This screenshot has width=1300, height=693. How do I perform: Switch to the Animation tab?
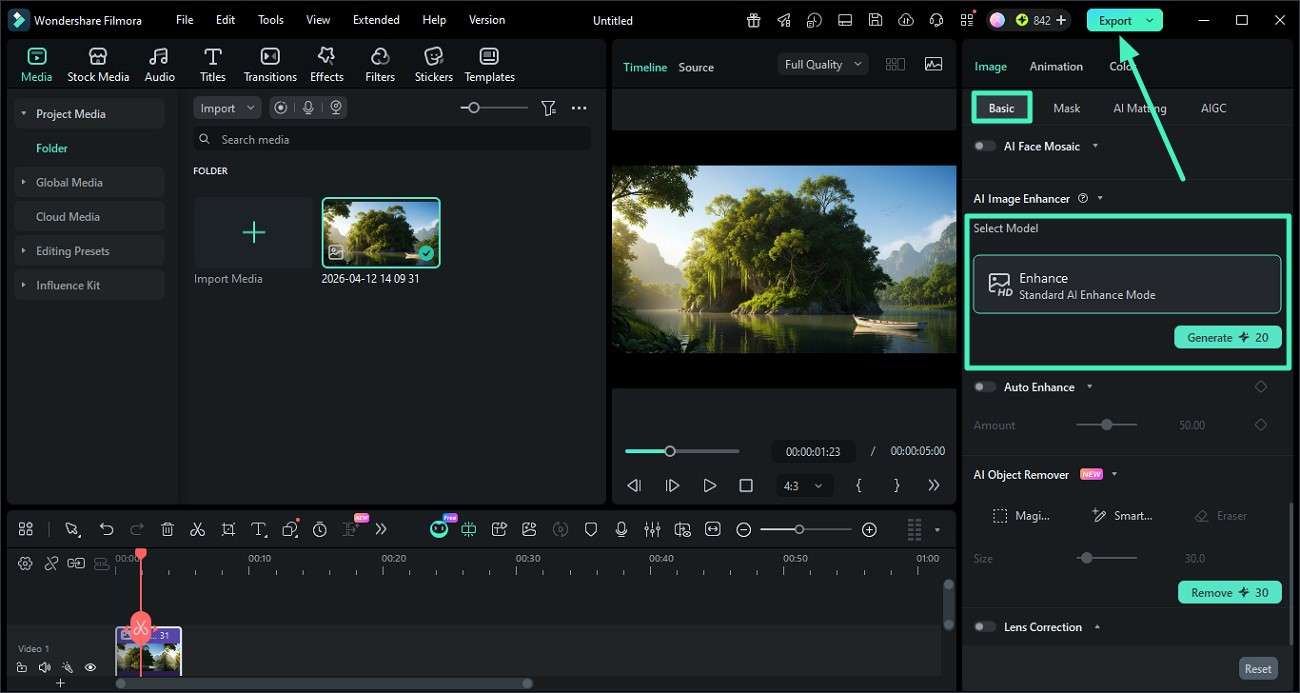[1056, 66]
